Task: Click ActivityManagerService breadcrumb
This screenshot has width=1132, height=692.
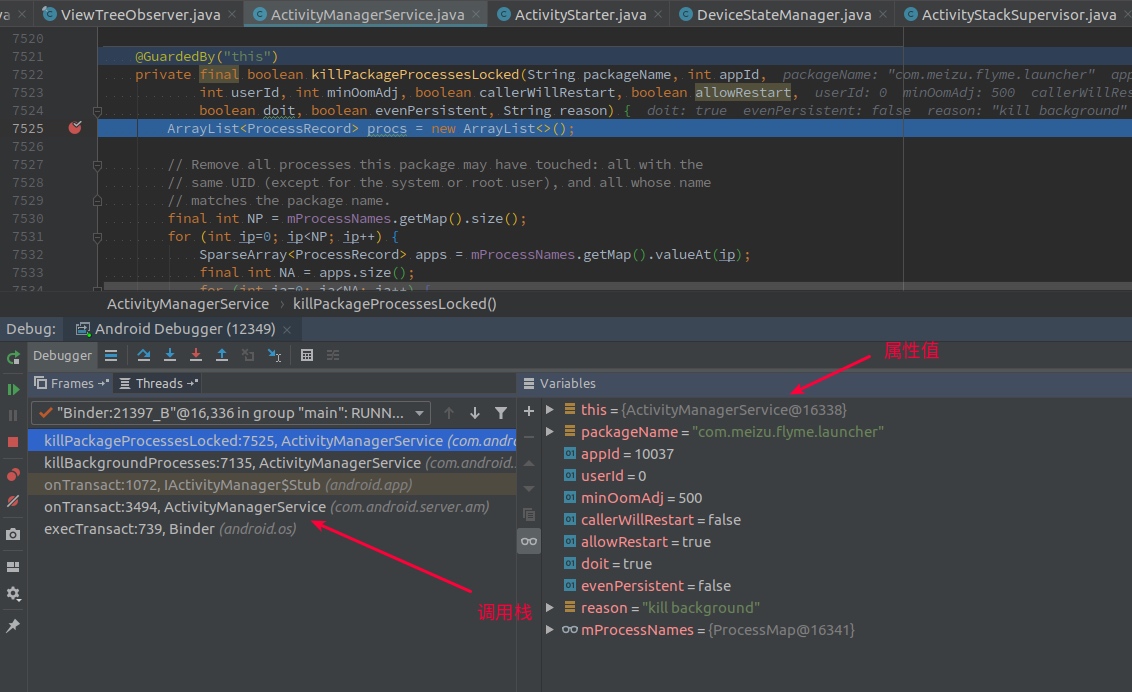Action: [188, 304]
